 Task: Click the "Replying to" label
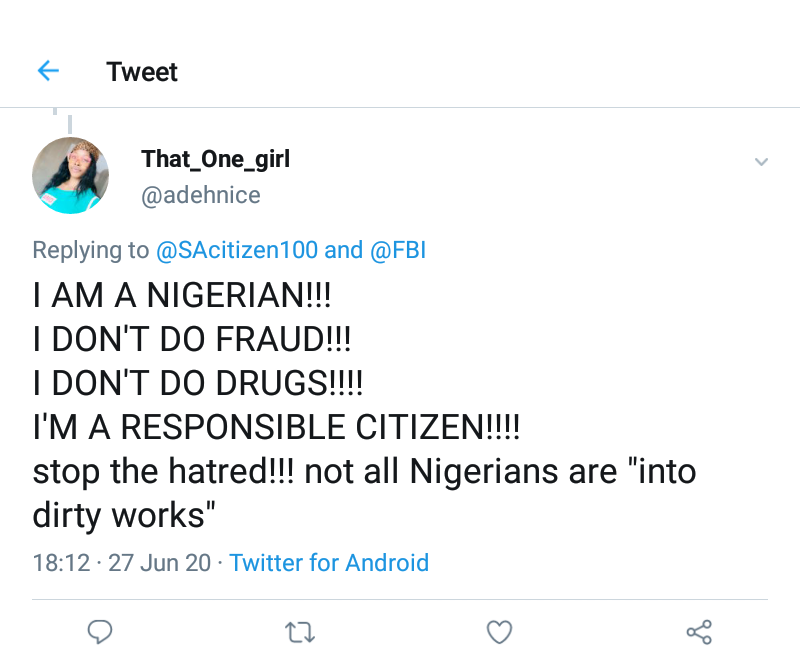pyautogui.click(x=90, y=250)
